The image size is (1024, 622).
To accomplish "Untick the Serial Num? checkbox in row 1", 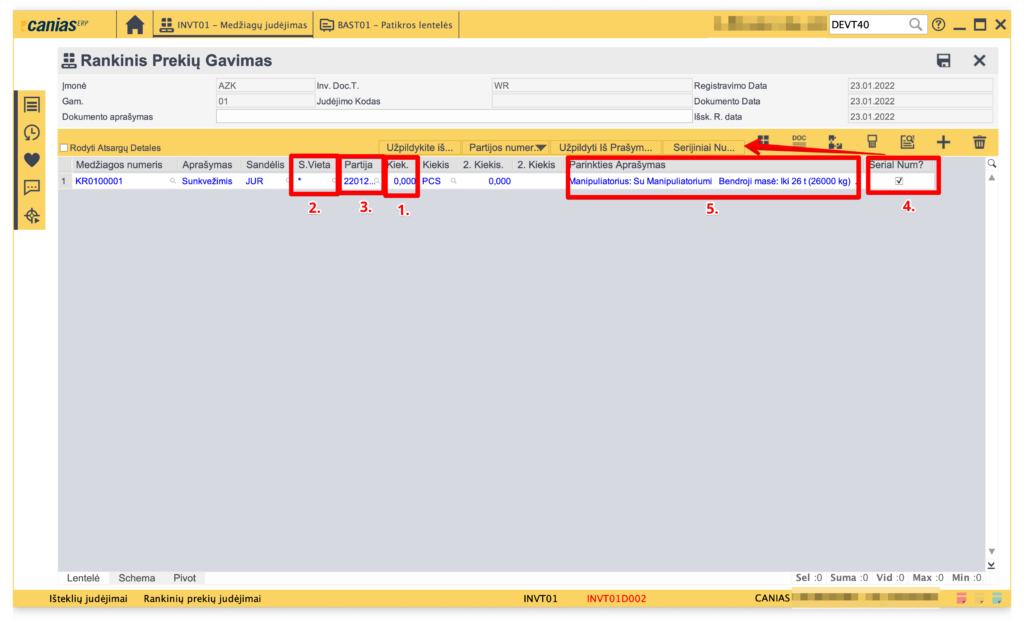I will 899,181.
